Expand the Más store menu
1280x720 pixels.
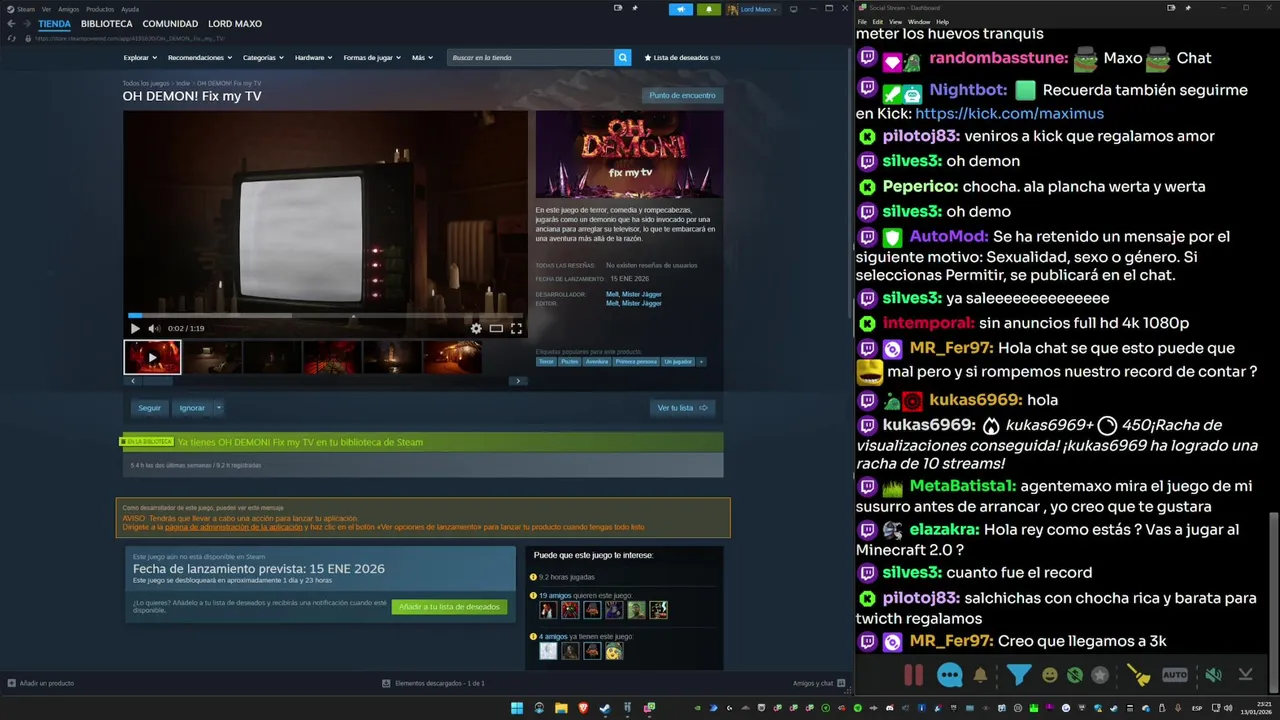click(422, 58)
